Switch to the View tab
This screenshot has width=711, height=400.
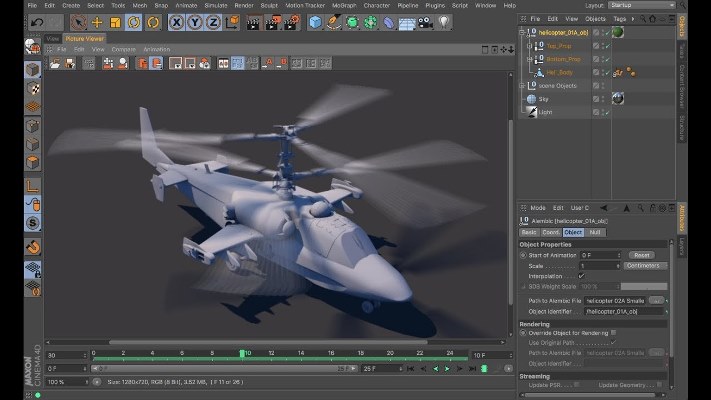tap(53, 39)
